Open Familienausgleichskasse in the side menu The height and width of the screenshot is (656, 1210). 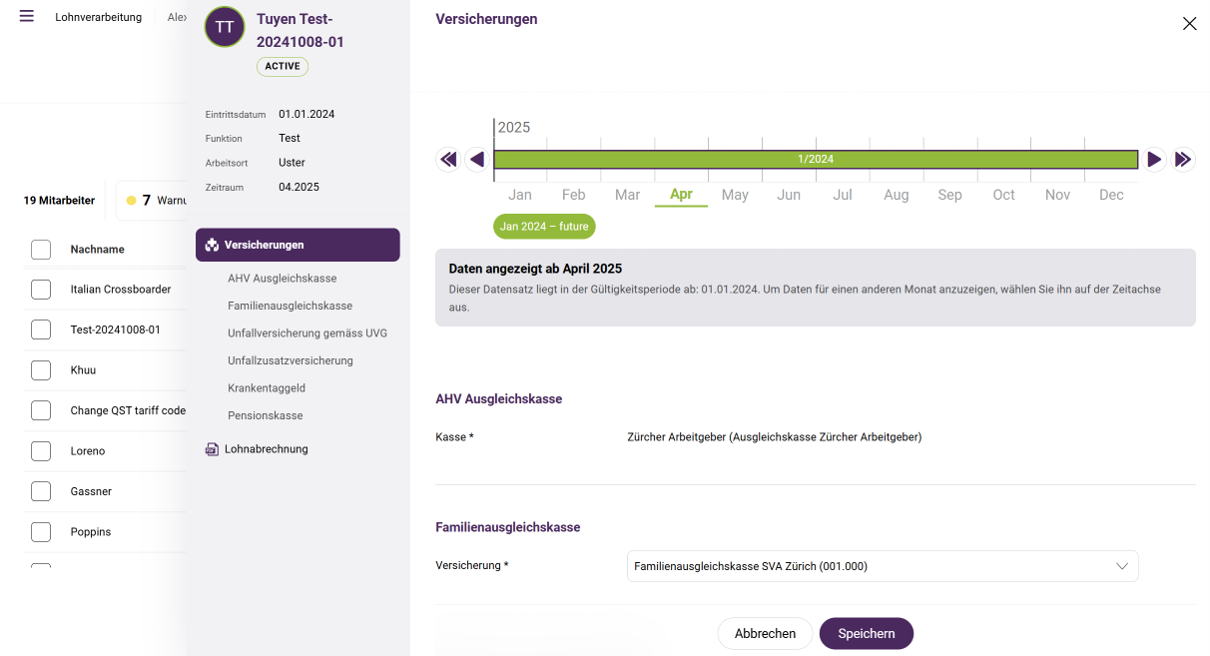290,306
